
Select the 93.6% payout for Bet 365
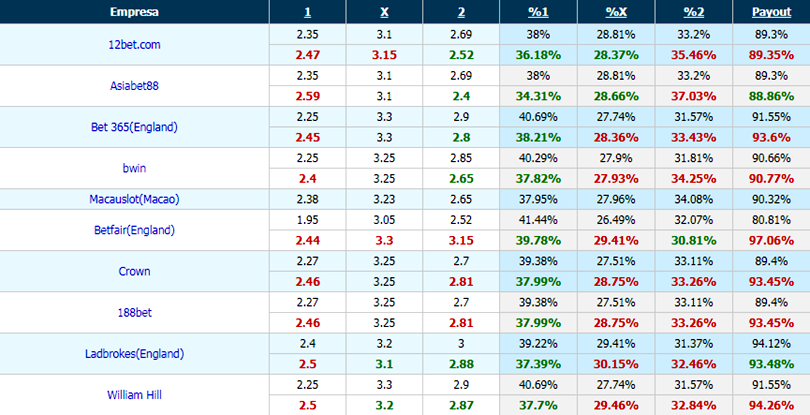771,137
